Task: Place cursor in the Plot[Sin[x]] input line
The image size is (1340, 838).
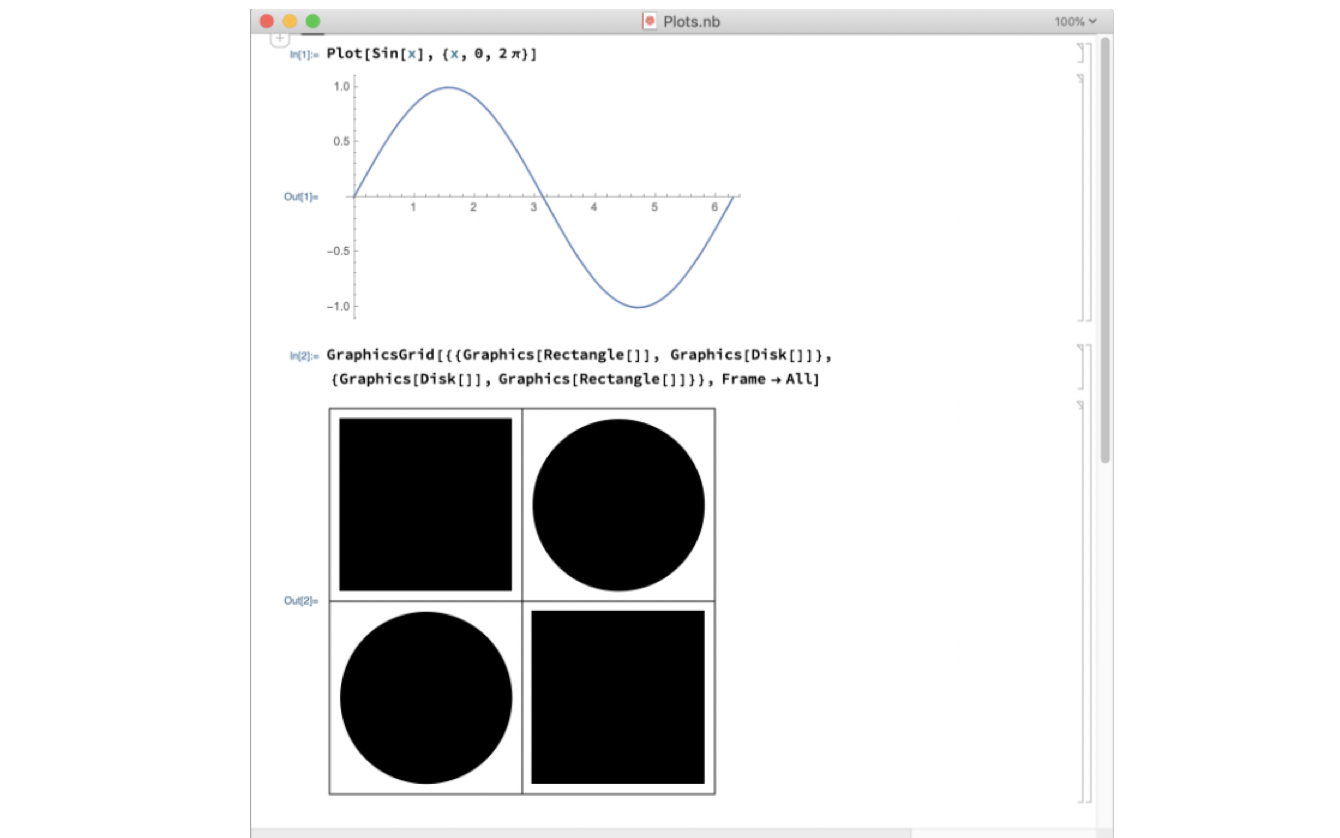Action: click(x=431, y=54)
